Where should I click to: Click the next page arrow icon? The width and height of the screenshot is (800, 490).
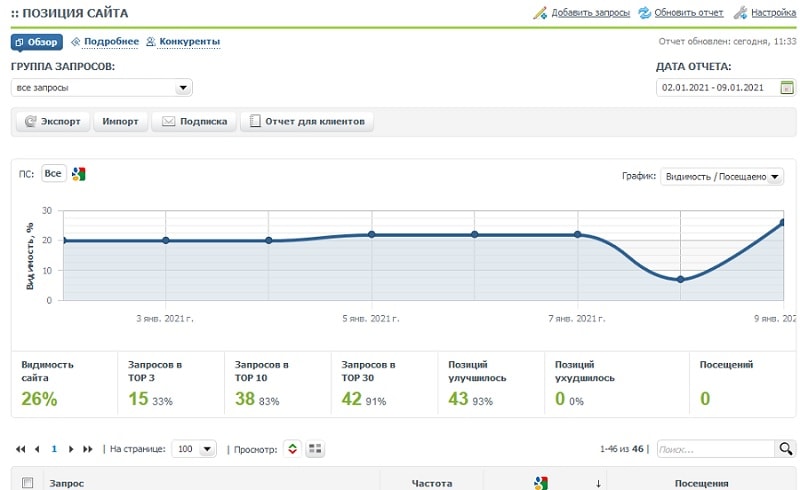pyautogui.click(x=71, y=450)
